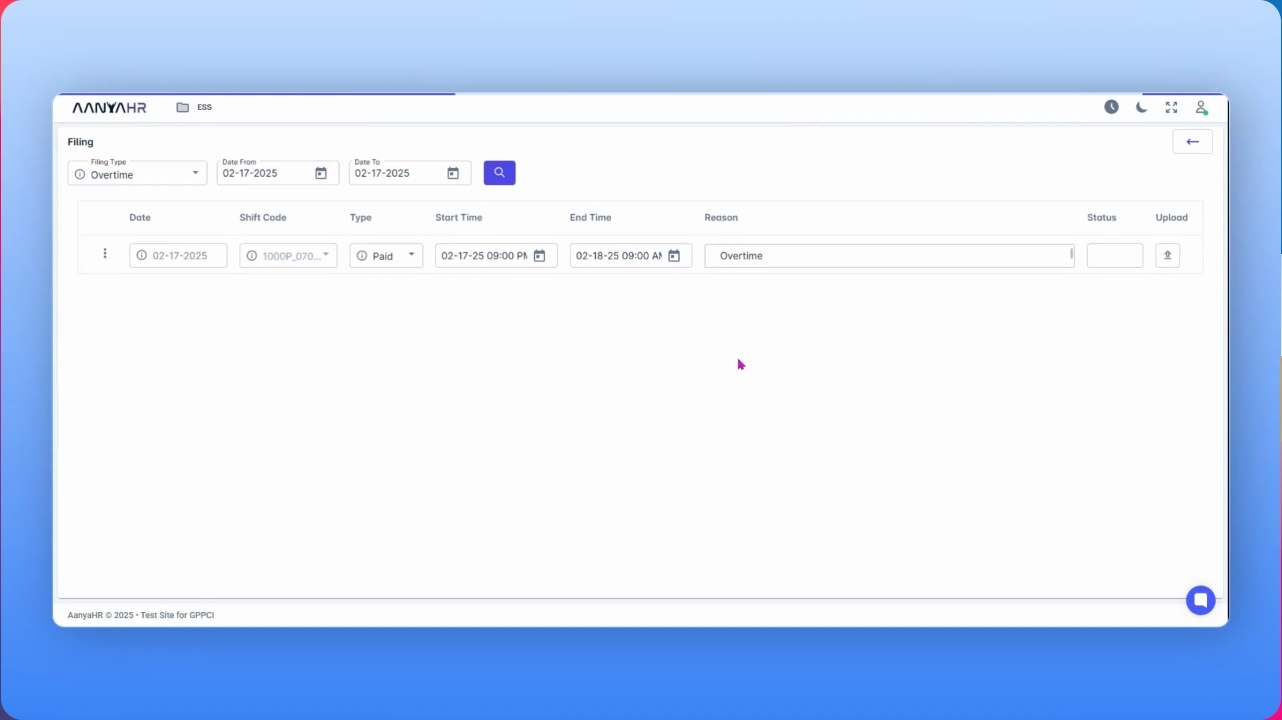
Task: Click the empty Status field
Action: tap(1115, 256)
